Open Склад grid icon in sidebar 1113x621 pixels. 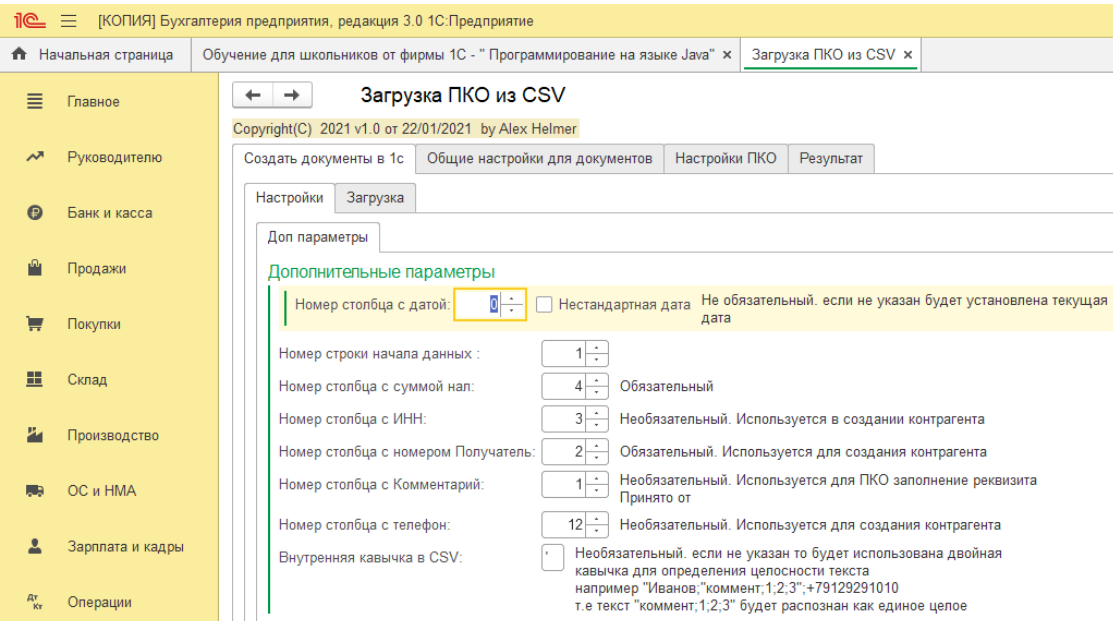click(35, 379)
